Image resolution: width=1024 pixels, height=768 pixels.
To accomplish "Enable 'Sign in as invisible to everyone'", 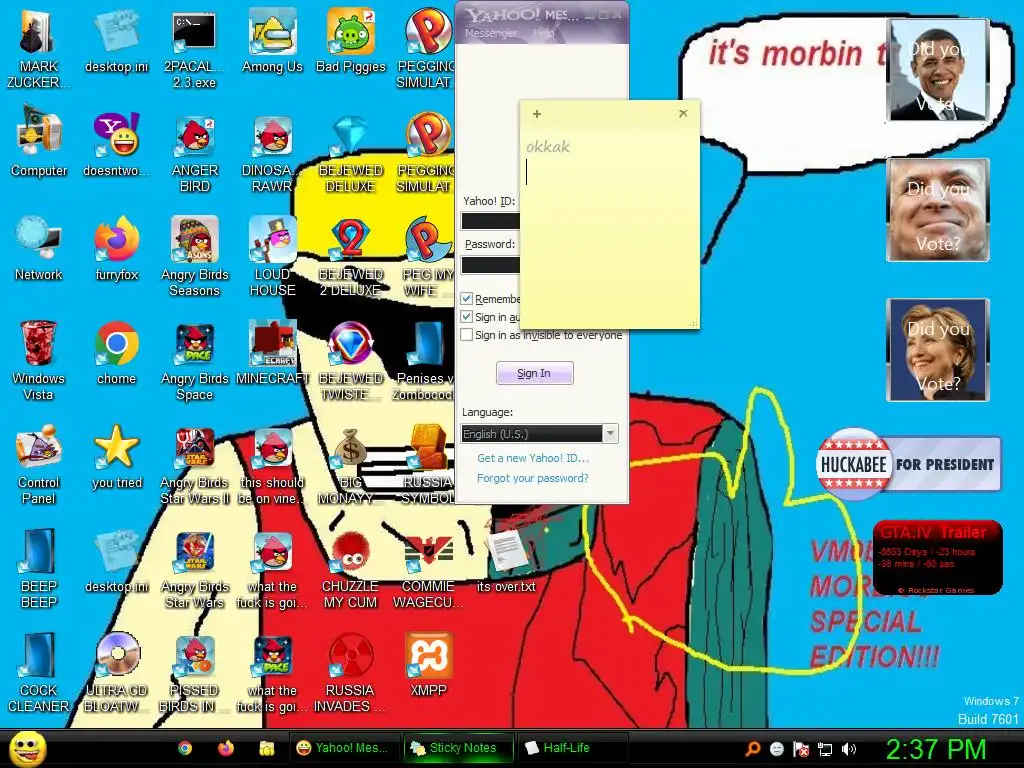I will (466, 335).
